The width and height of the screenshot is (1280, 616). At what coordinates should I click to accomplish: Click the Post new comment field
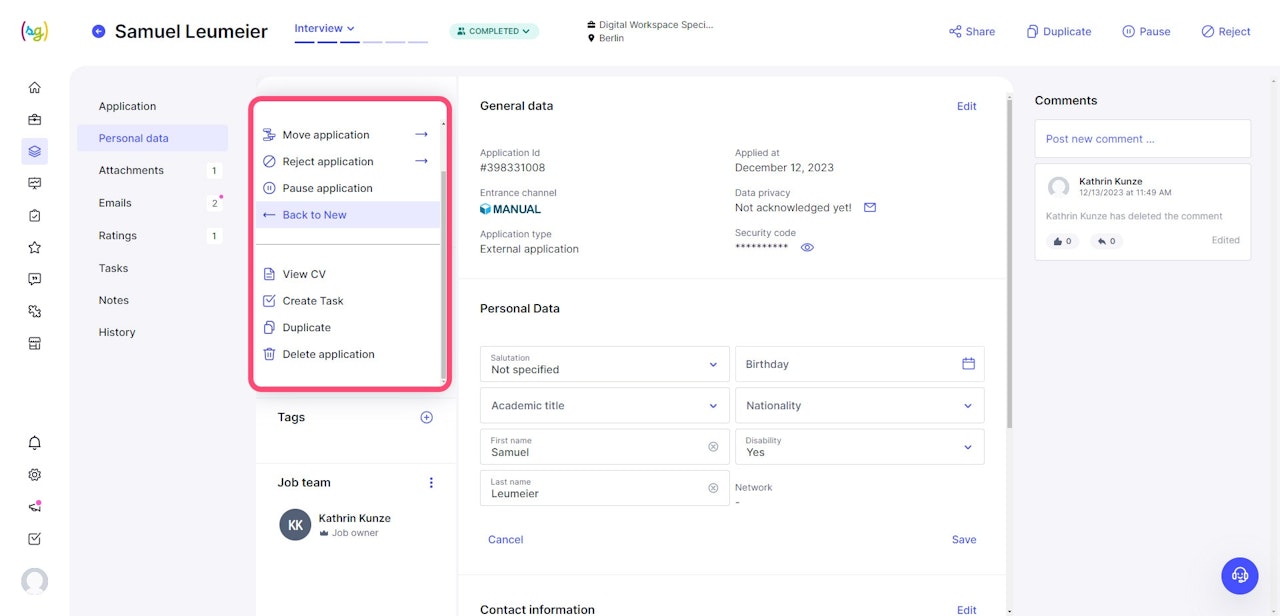coord(1142,139)
